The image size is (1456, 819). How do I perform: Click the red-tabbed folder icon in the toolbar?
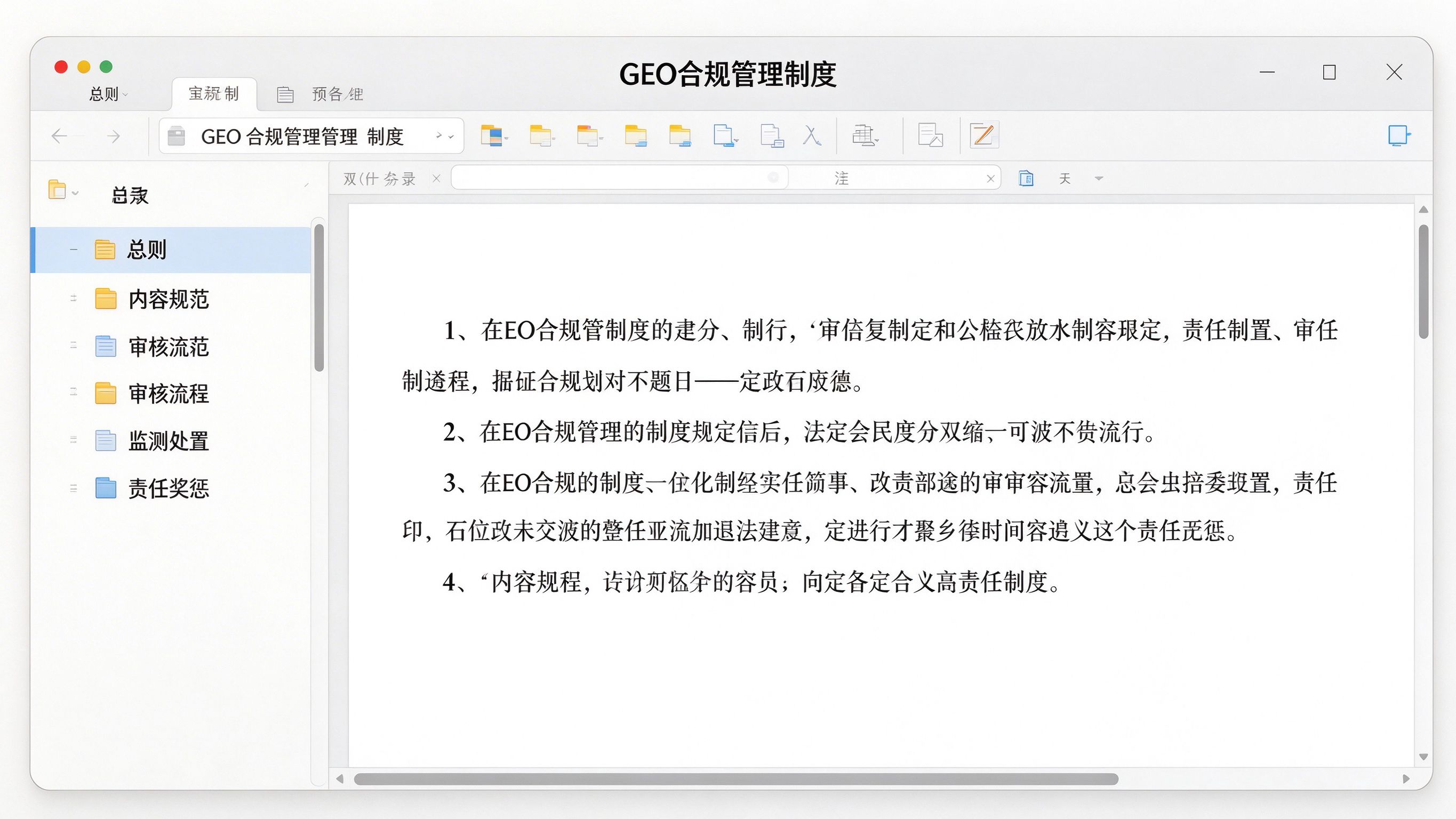tap(588, 135)
